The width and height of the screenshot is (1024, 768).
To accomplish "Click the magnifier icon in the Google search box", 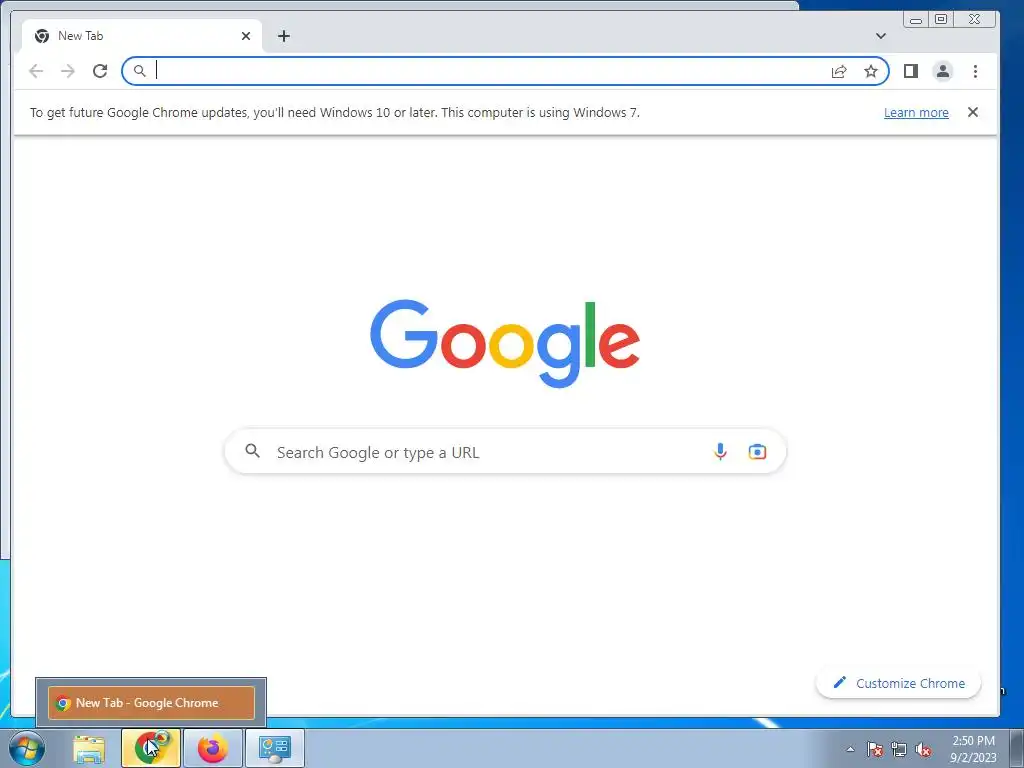I will pyautogui.click(x=253, y=451).
